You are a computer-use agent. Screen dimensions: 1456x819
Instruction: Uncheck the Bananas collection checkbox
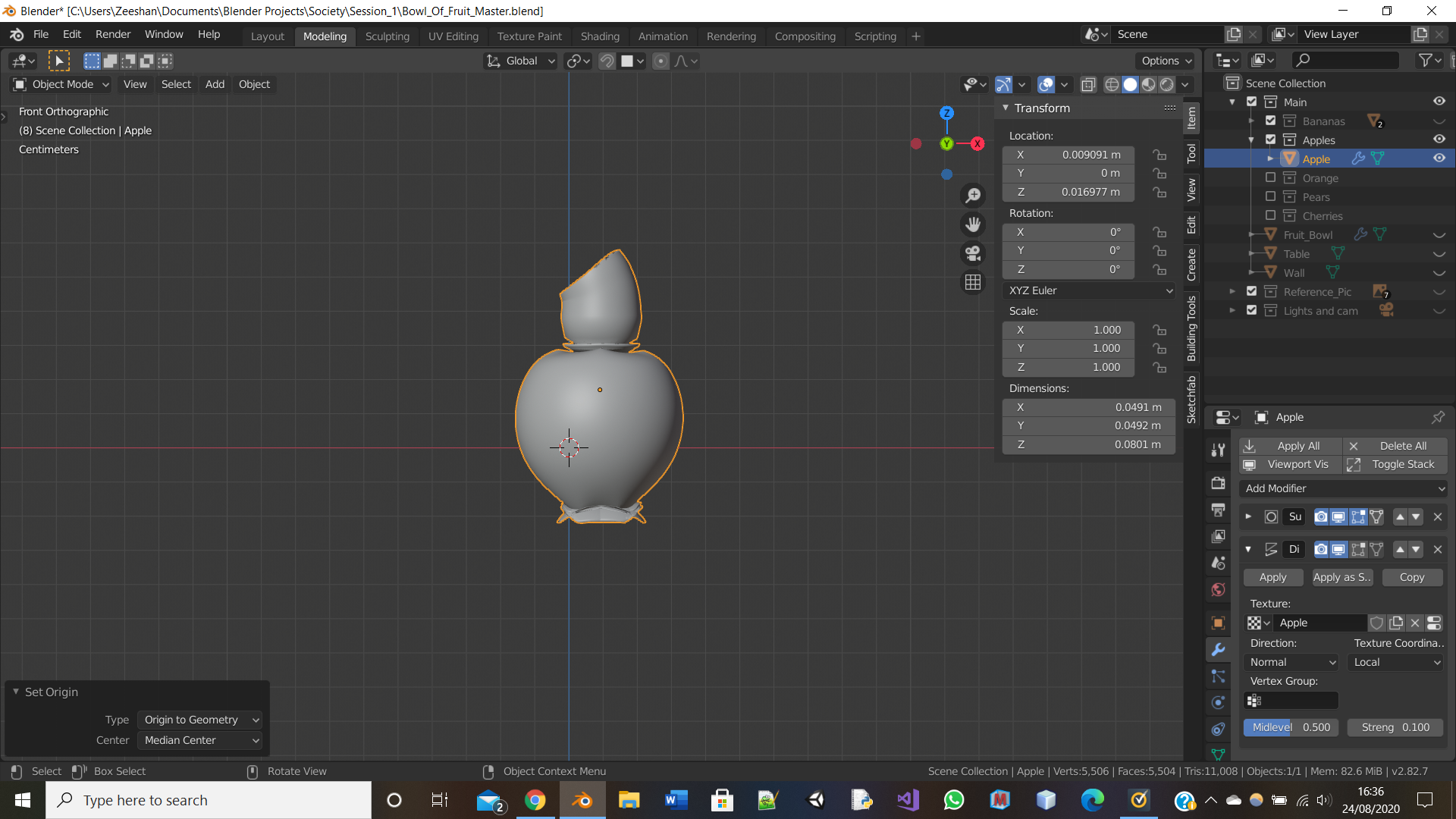(x=1270, y=121)
